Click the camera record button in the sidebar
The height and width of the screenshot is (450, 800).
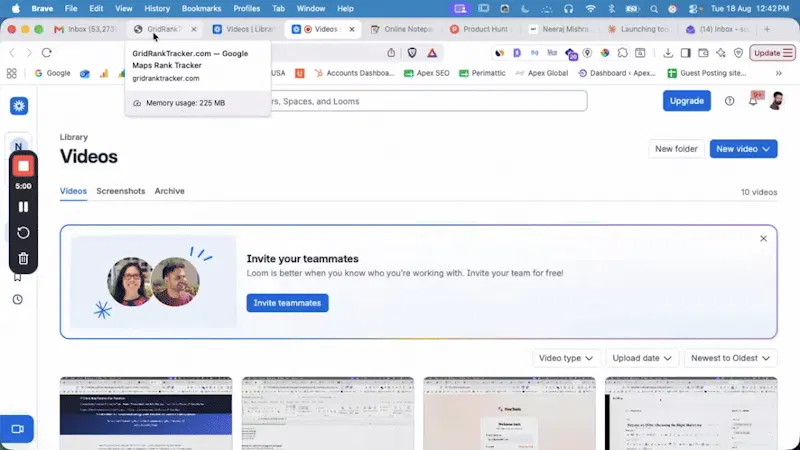click(x=17, y=429)
